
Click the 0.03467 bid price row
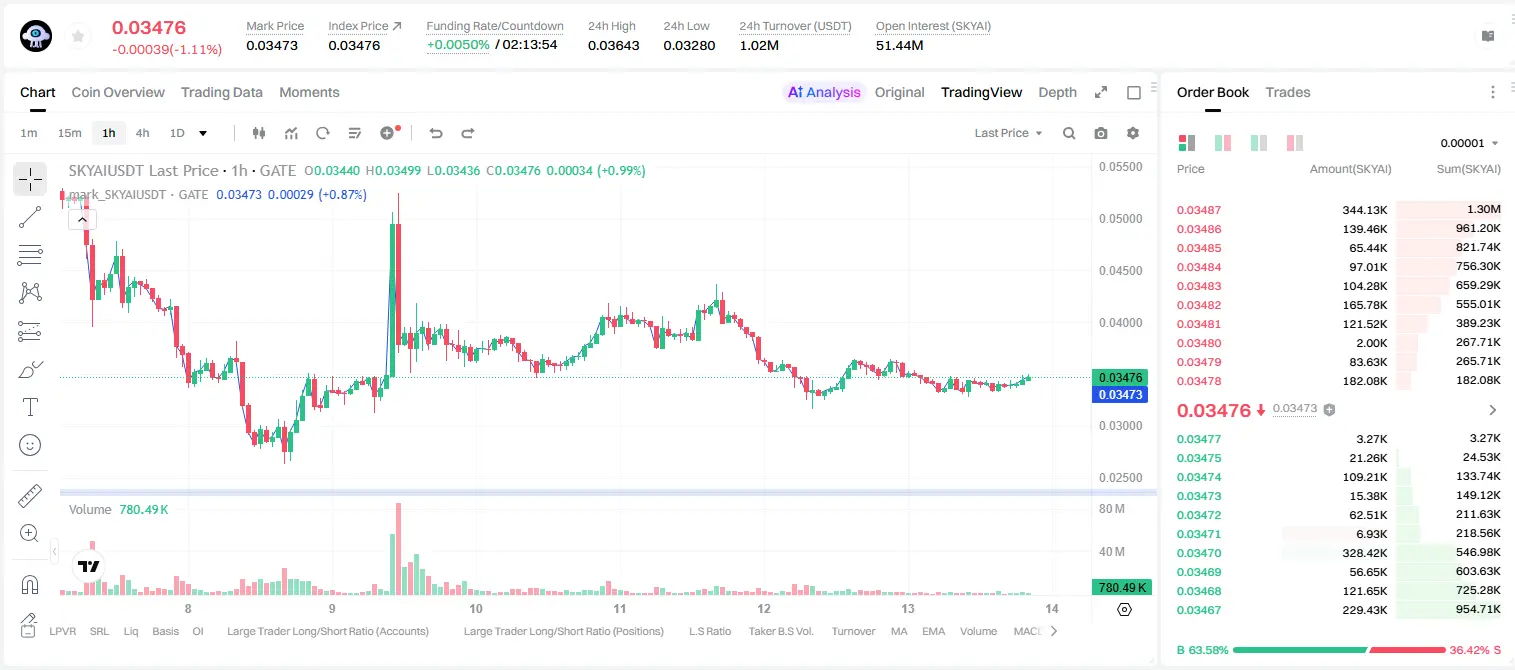click(x=1338, y=610)
